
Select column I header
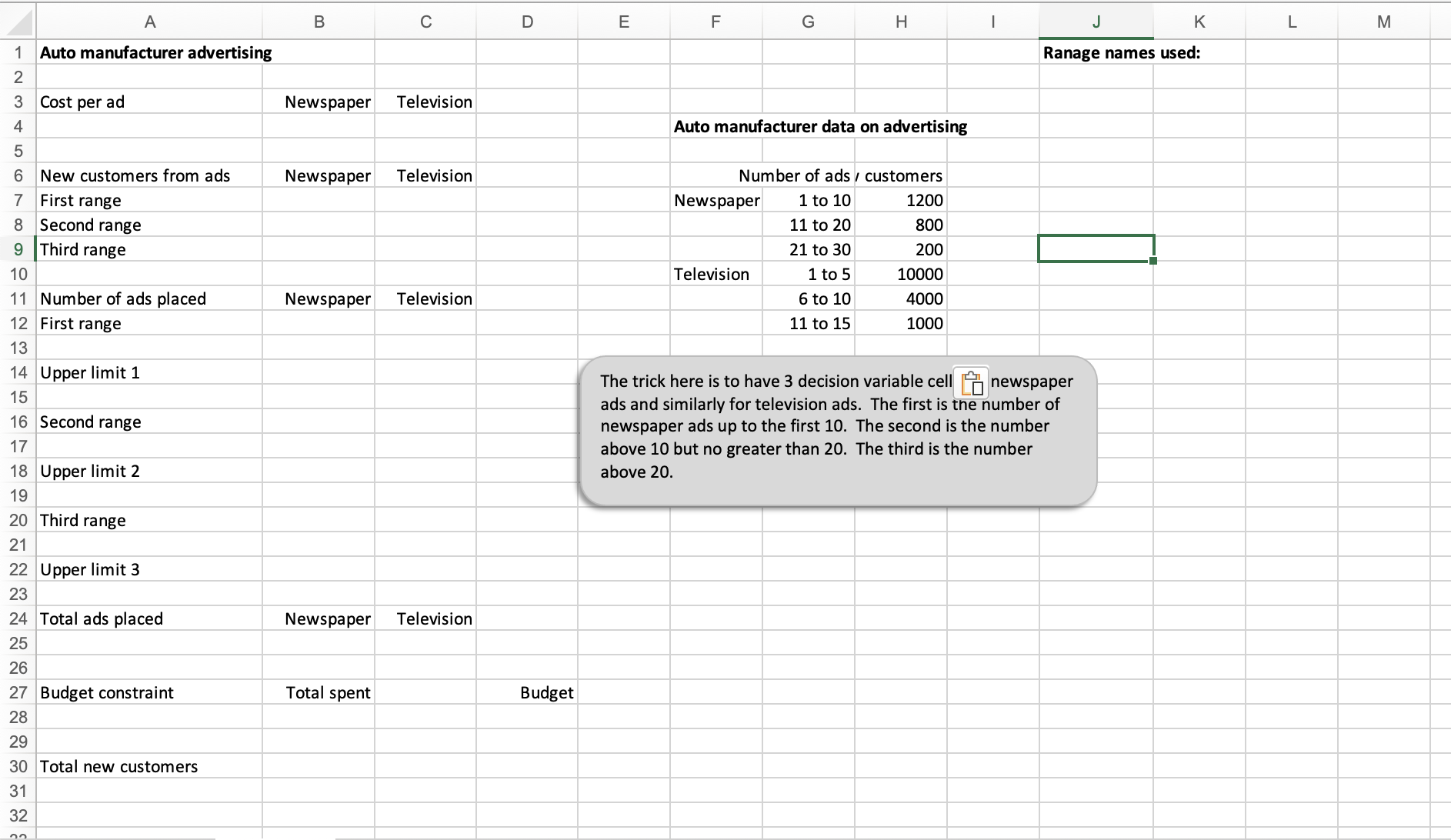(x=993, y=22)
